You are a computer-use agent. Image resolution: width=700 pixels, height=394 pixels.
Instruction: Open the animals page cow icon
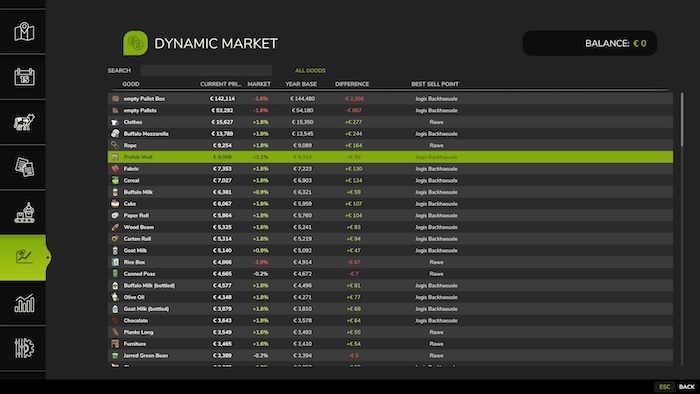click(24, 122)
